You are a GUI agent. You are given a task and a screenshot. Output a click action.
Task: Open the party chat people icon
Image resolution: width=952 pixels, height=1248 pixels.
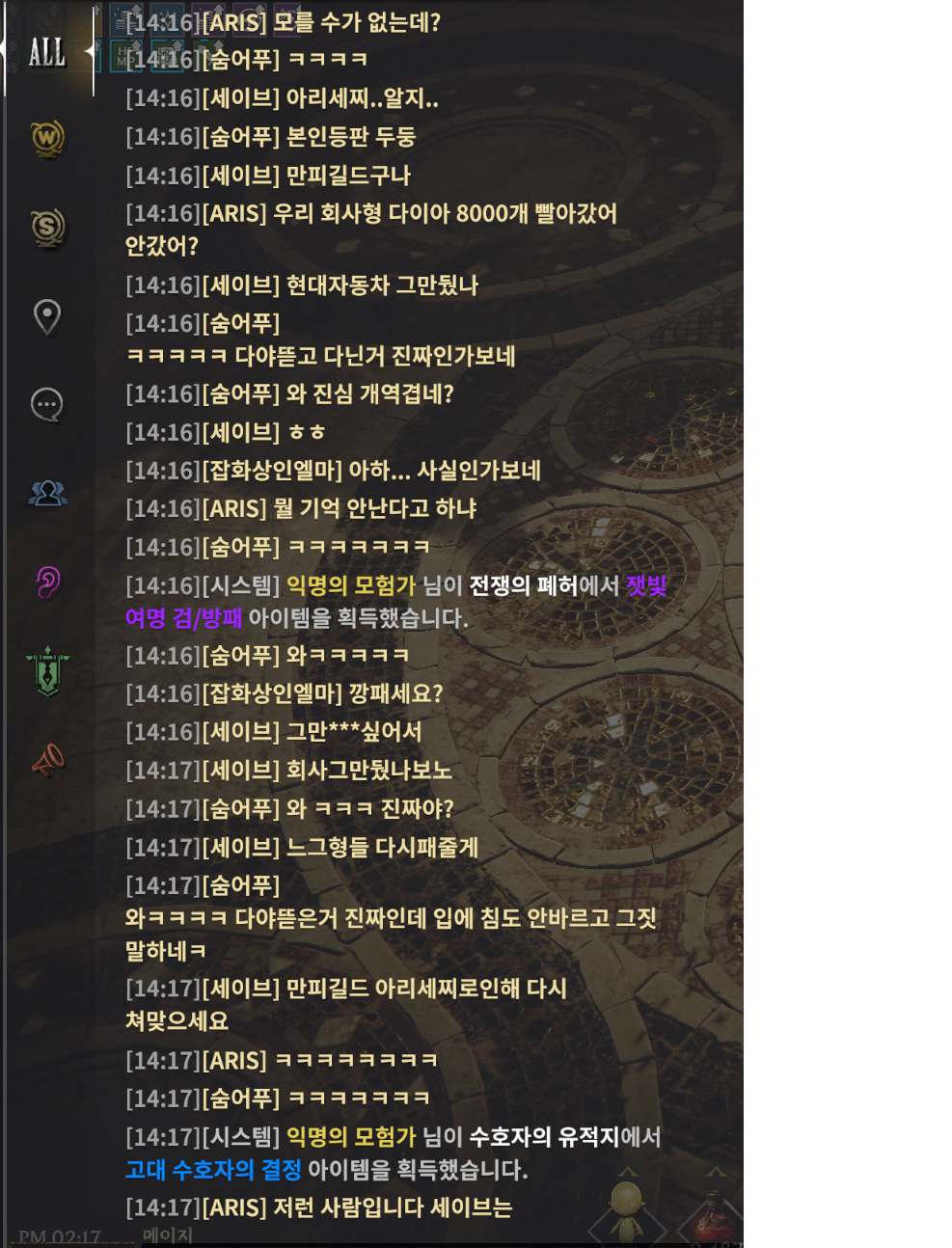tap(47, 493)
